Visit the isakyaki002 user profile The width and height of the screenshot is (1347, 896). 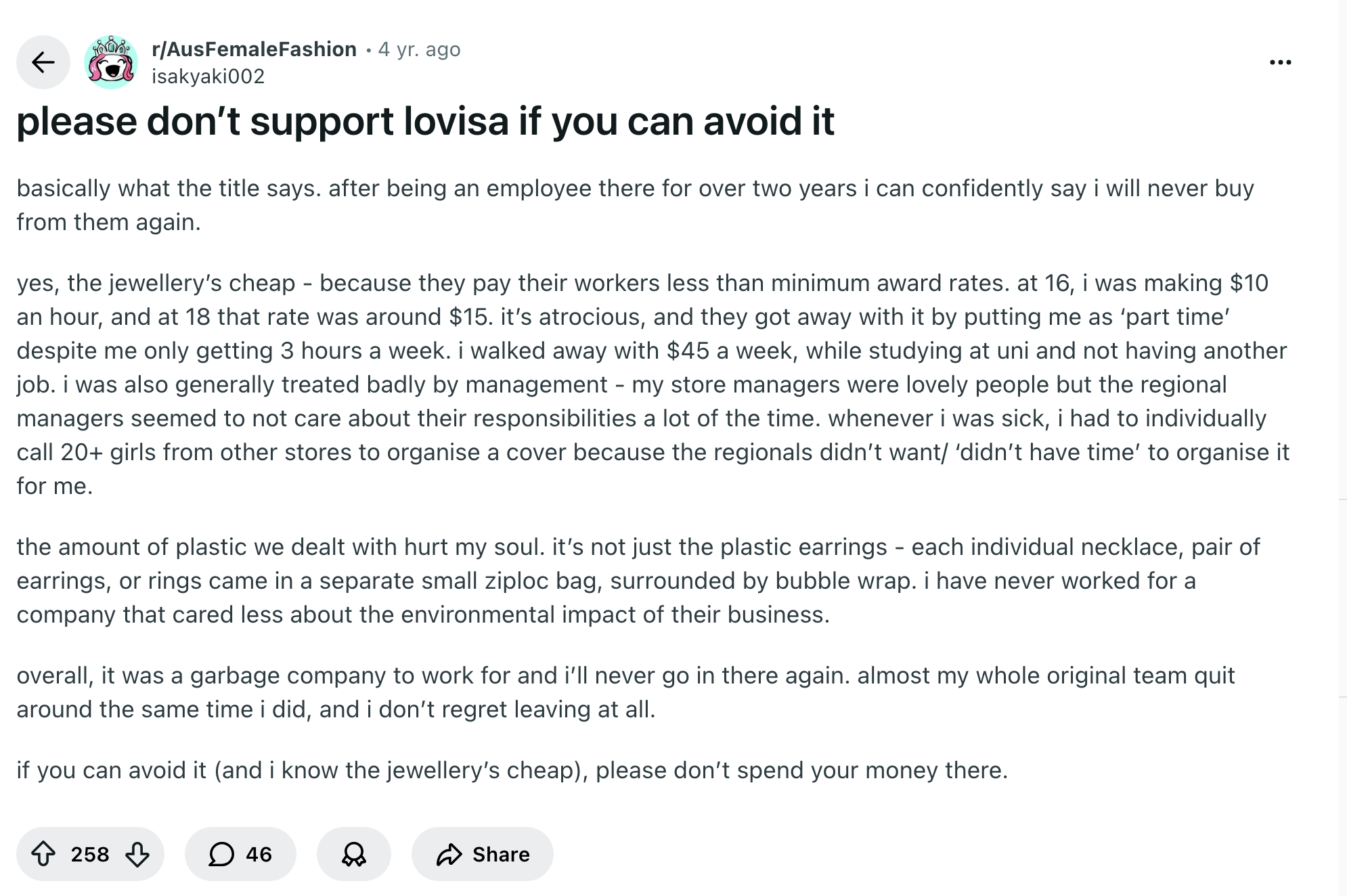[208, 76]
